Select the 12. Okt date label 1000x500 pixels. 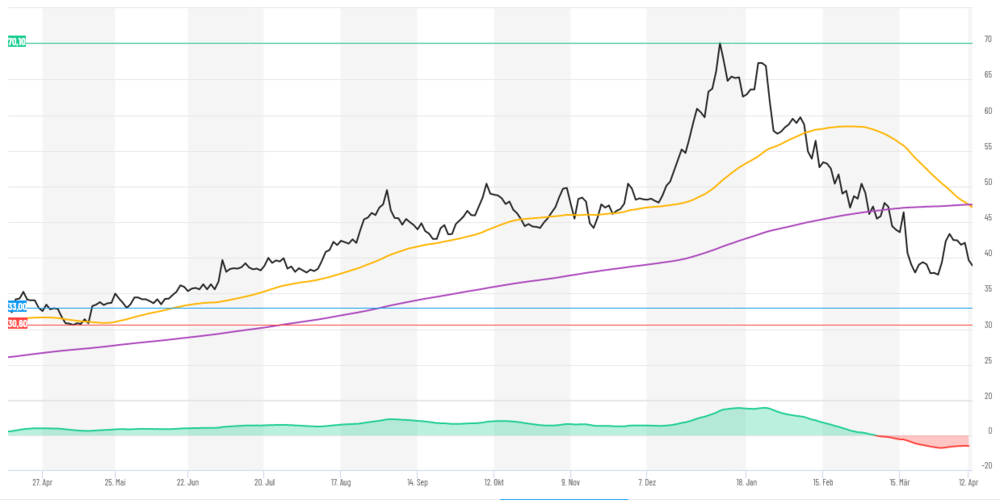pos(494,482)
